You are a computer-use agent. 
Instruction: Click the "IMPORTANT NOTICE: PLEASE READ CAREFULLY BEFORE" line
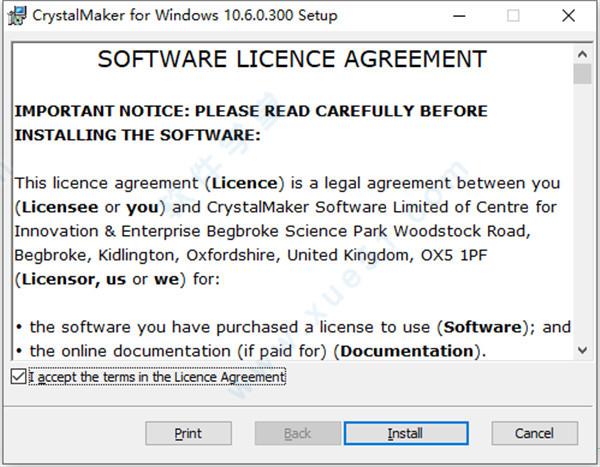point(251,111)
